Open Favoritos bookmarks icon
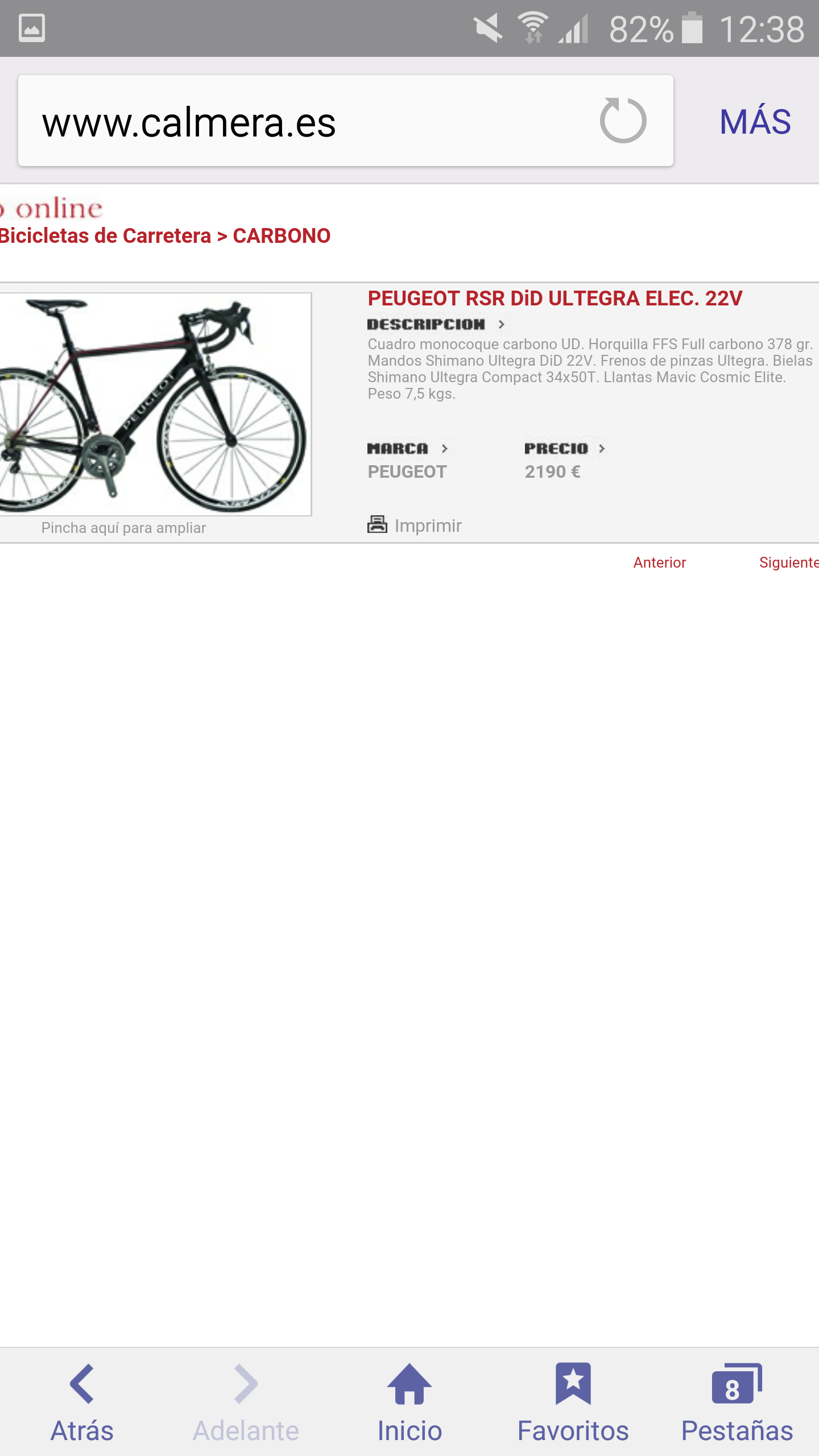The image size is (819, 1456). 573,1383
